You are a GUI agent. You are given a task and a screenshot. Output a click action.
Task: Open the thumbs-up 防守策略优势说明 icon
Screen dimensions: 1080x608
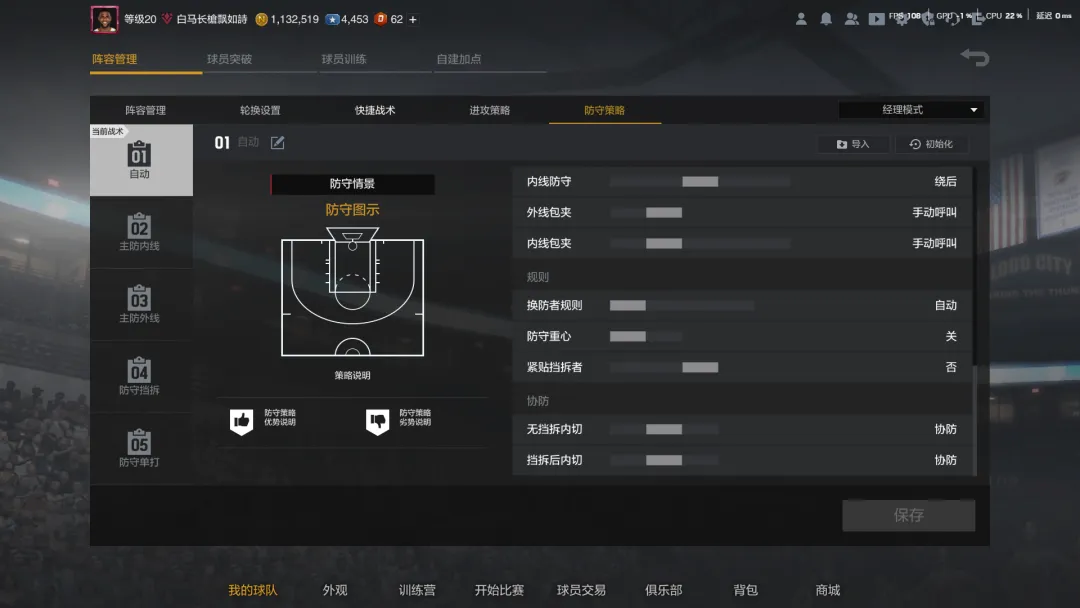pos(242,421)
